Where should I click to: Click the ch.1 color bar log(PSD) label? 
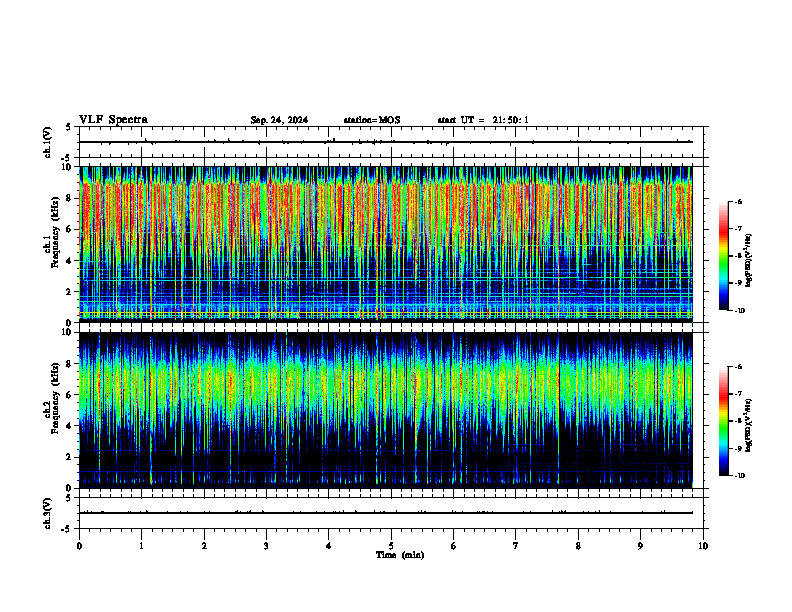pyautogui.click(x=749, y=261)
